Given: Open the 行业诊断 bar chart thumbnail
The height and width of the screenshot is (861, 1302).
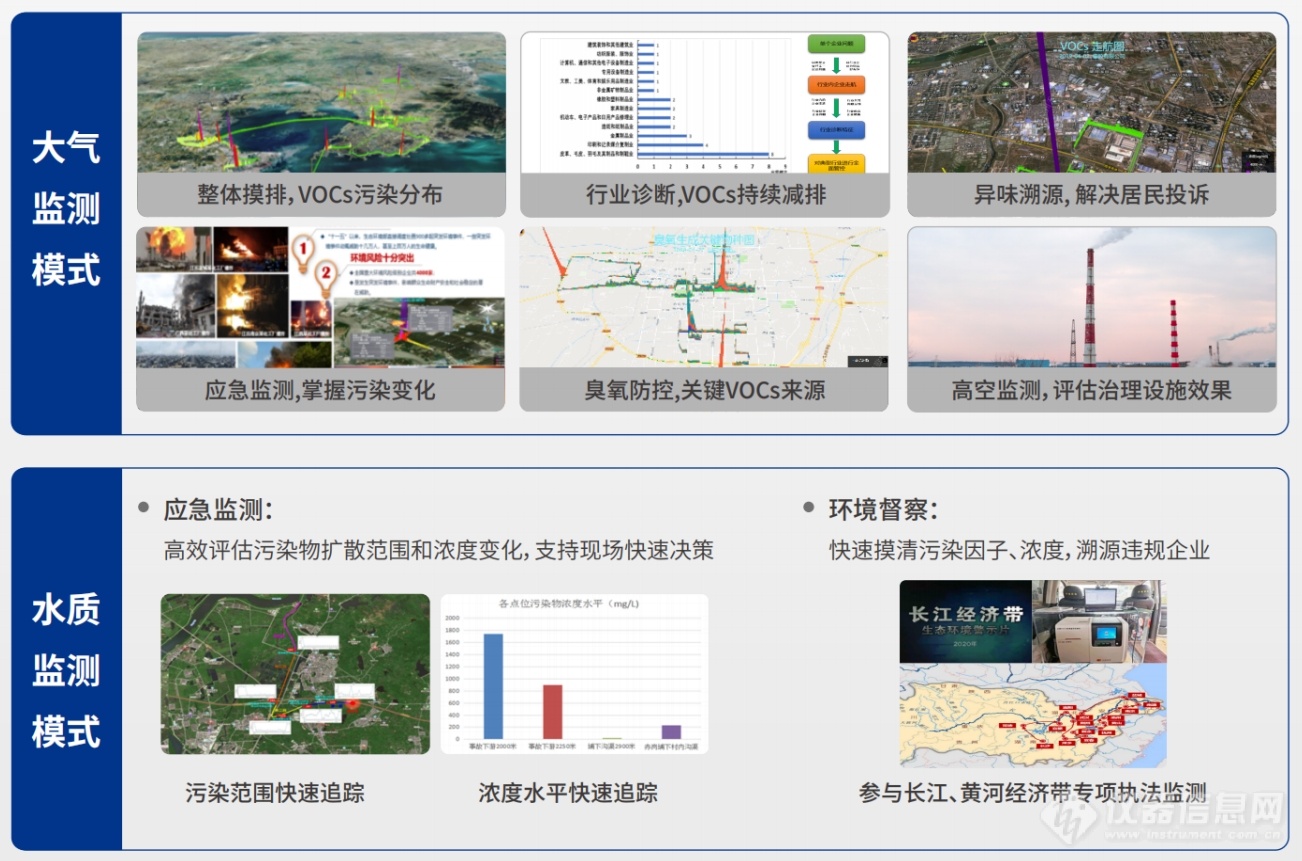Looking at the screenshot, I should coord(704,102).
